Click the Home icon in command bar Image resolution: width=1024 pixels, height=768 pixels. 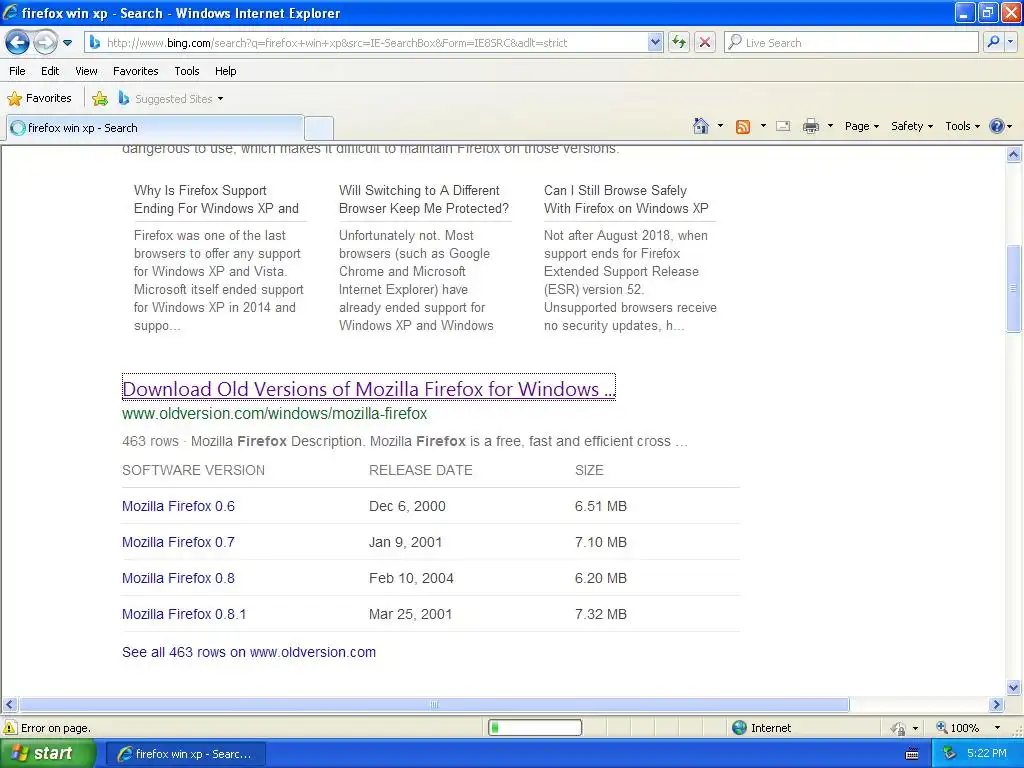click(x=701, y=126)
